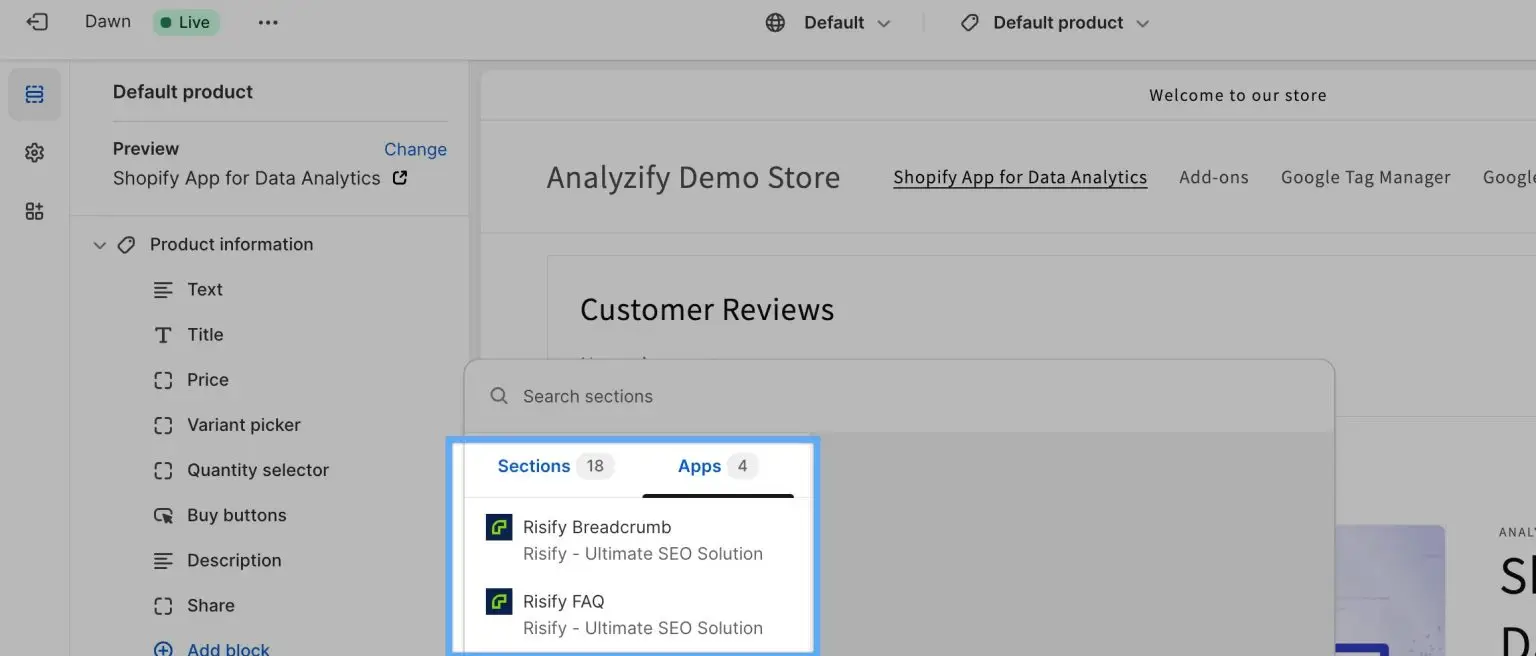
Task: Collapse the Product information section
Action: 99,244
